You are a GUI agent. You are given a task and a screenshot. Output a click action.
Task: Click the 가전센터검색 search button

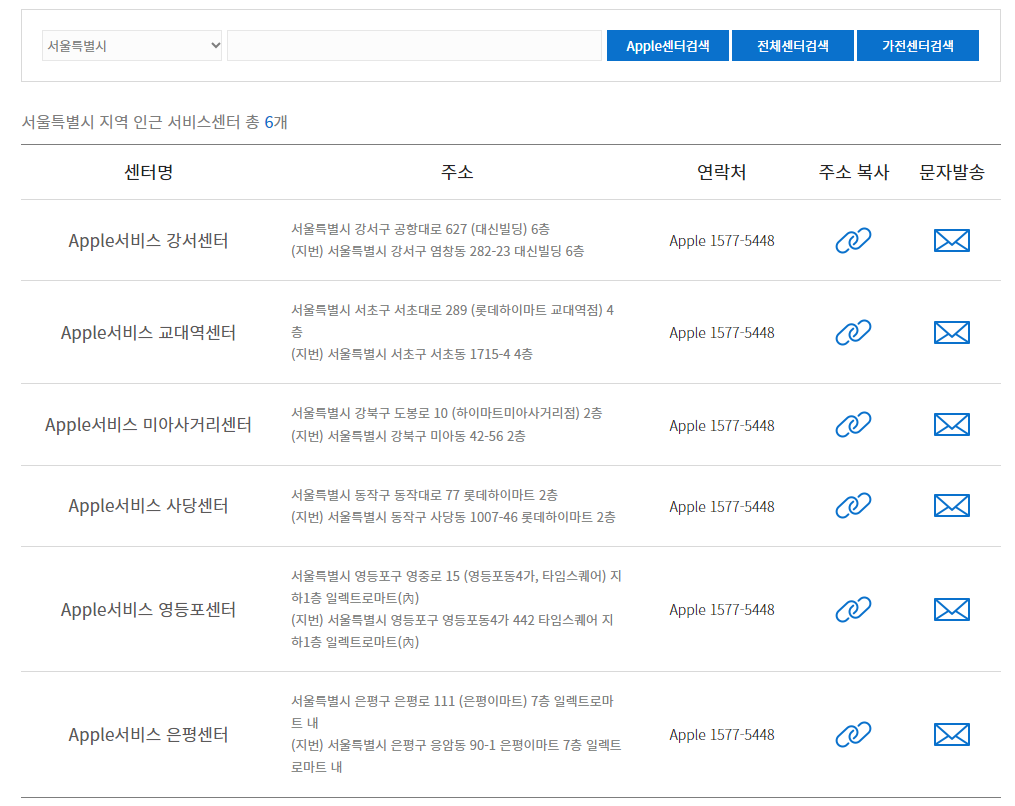917,45
